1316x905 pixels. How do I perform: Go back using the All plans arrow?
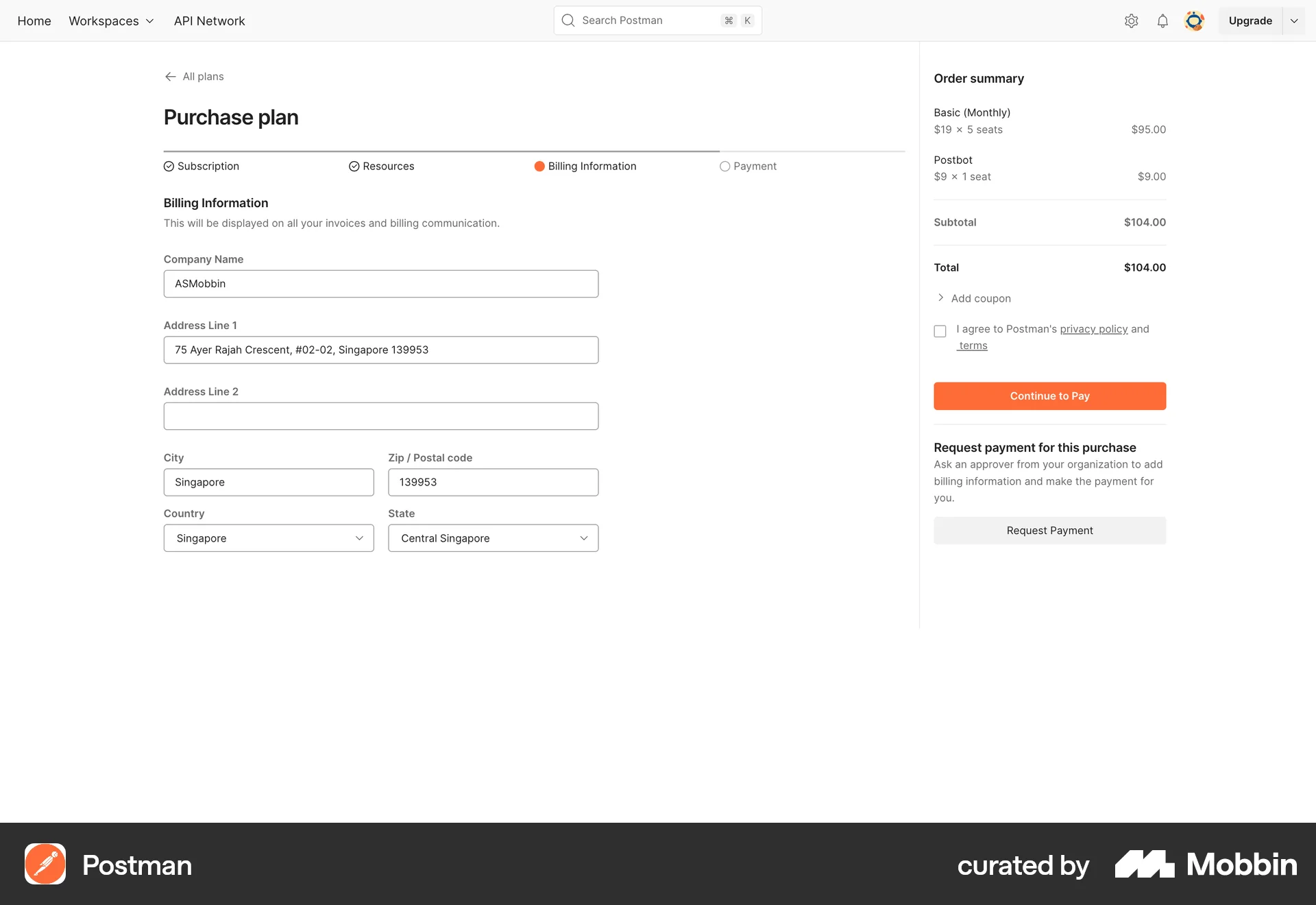[x=170, y=76]
